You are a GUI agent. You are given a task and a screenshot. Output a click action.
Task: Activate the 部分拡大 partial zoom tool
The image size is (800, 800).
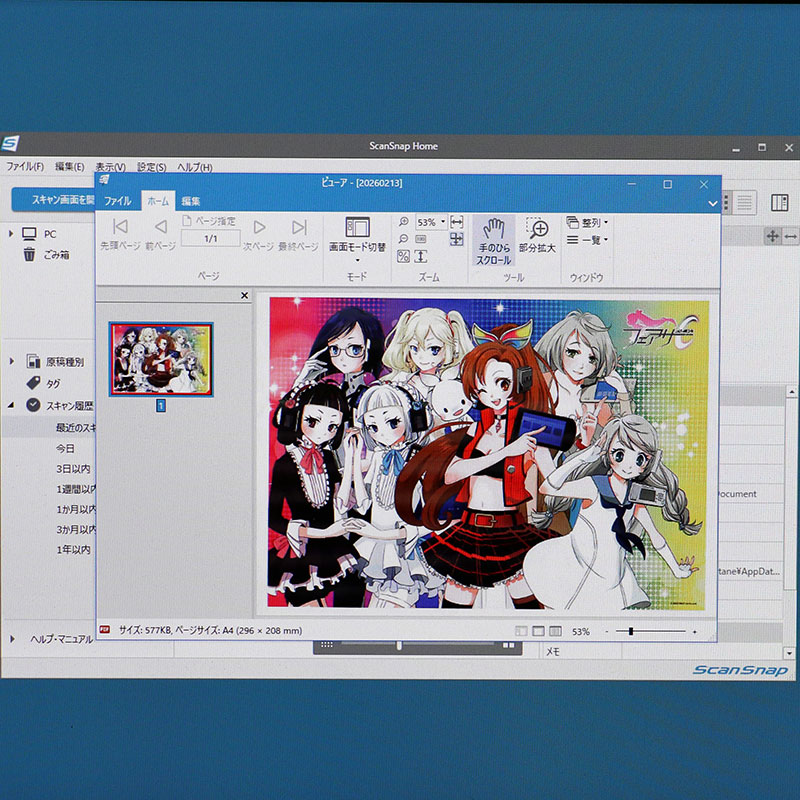[x=537, y=239]
